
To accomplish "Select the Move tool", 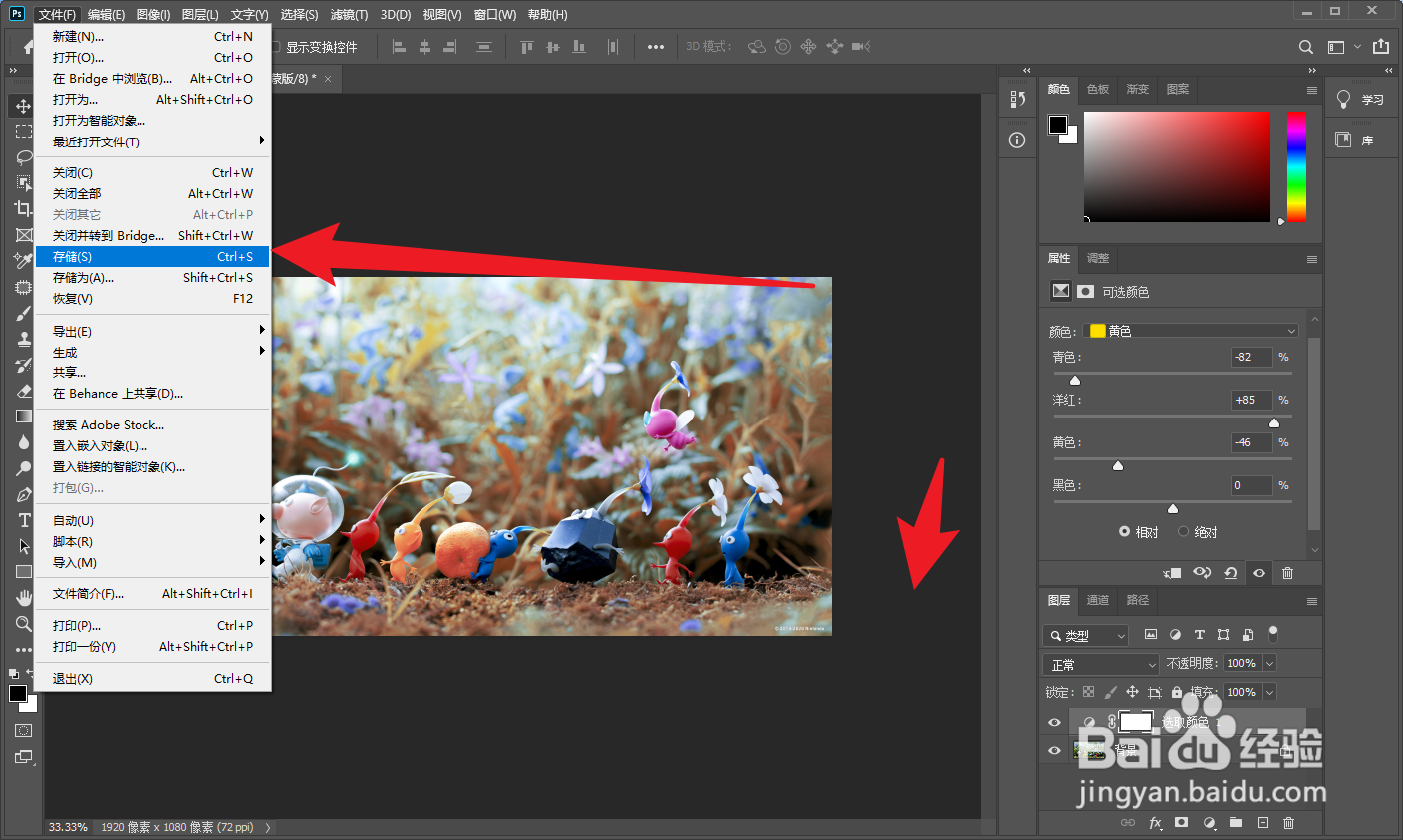I will (23, 106).
